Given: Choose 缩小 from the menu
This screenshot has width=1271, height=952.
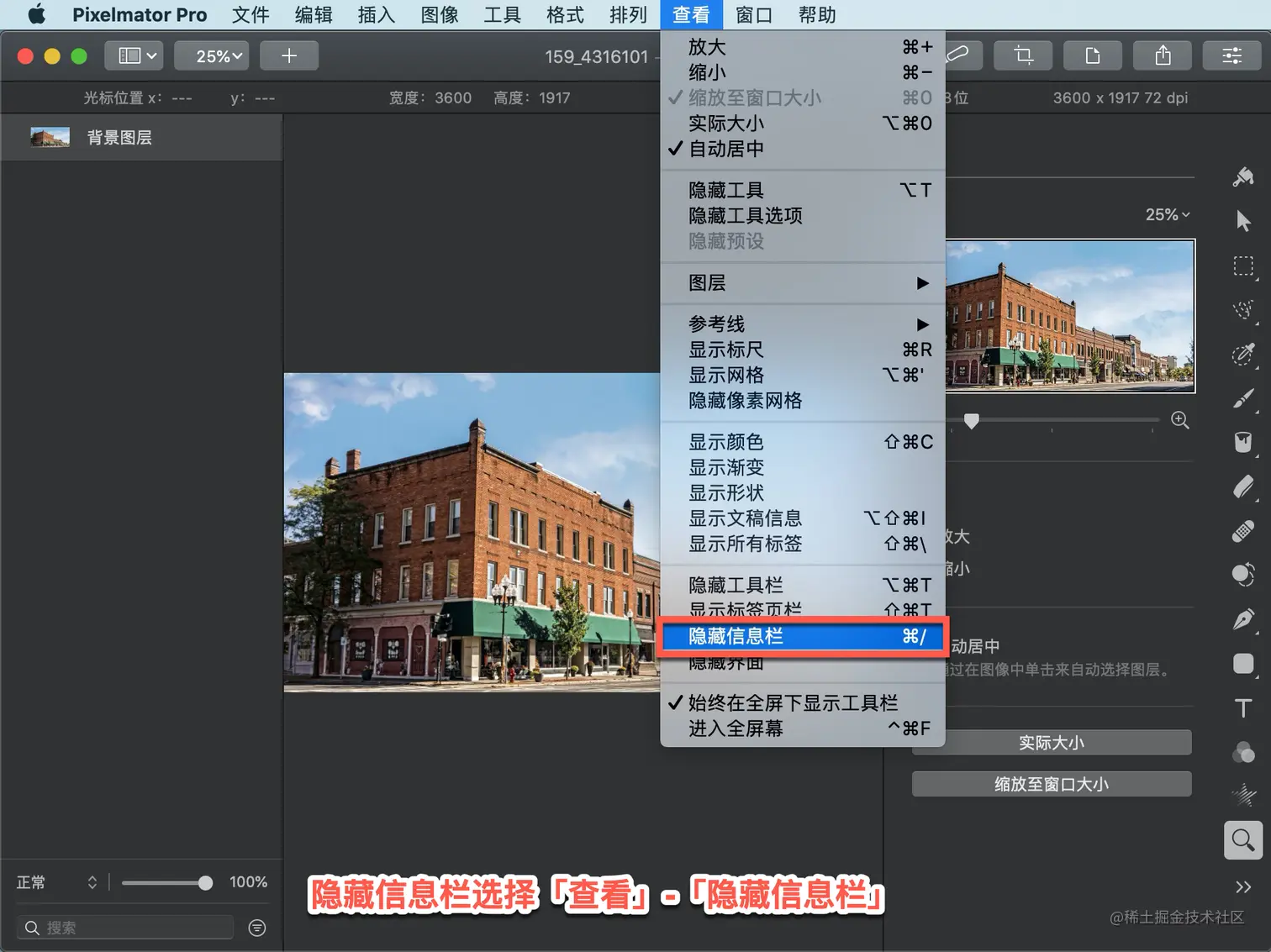Looking at the screenshot, I should (803, 72).
